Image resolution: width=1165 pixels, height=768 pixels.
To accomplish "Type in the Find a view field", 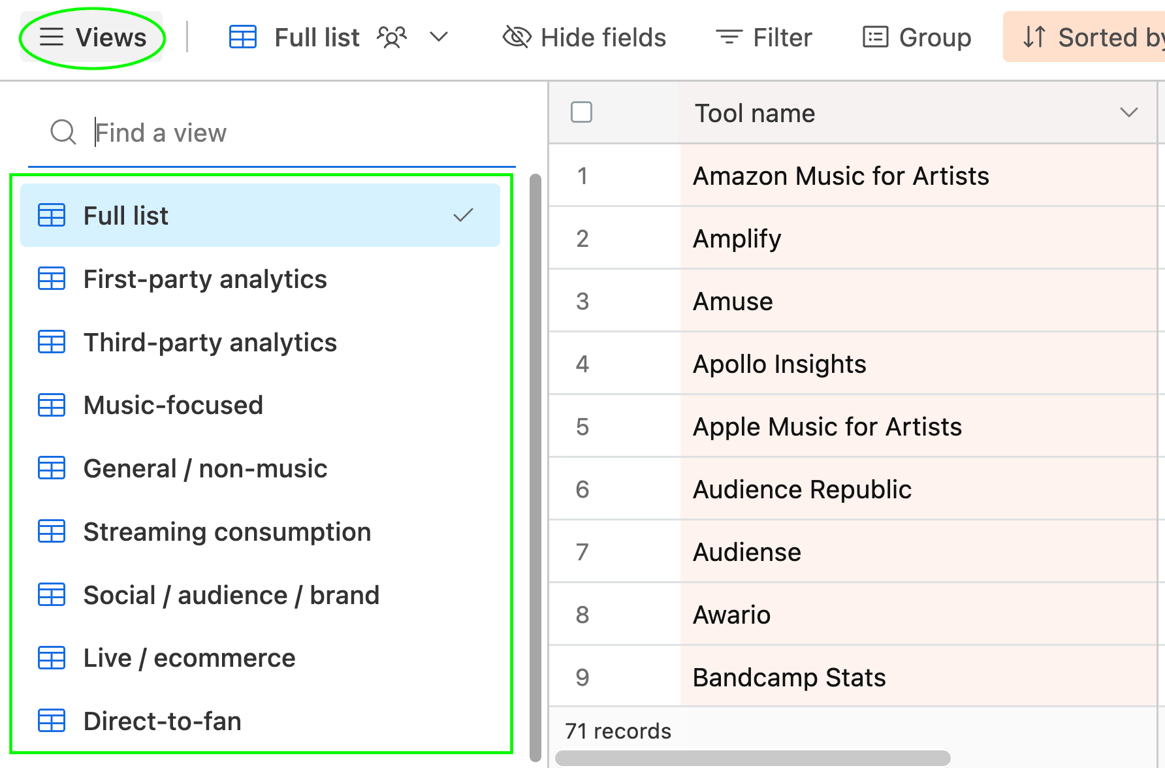I will pyautogui.click(x=300, y=132).
